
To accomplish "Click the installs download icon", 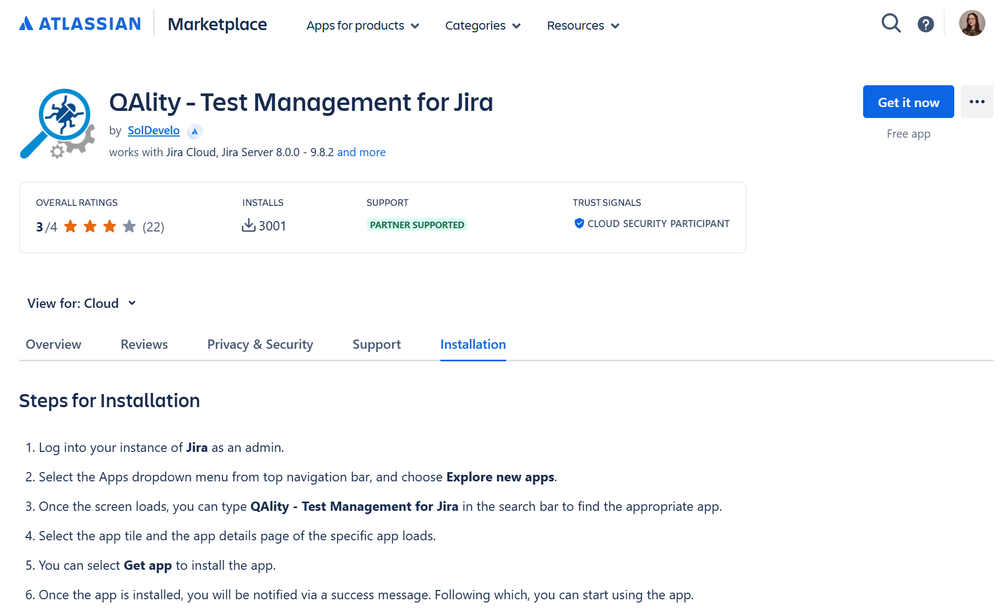I will (248, 225).
